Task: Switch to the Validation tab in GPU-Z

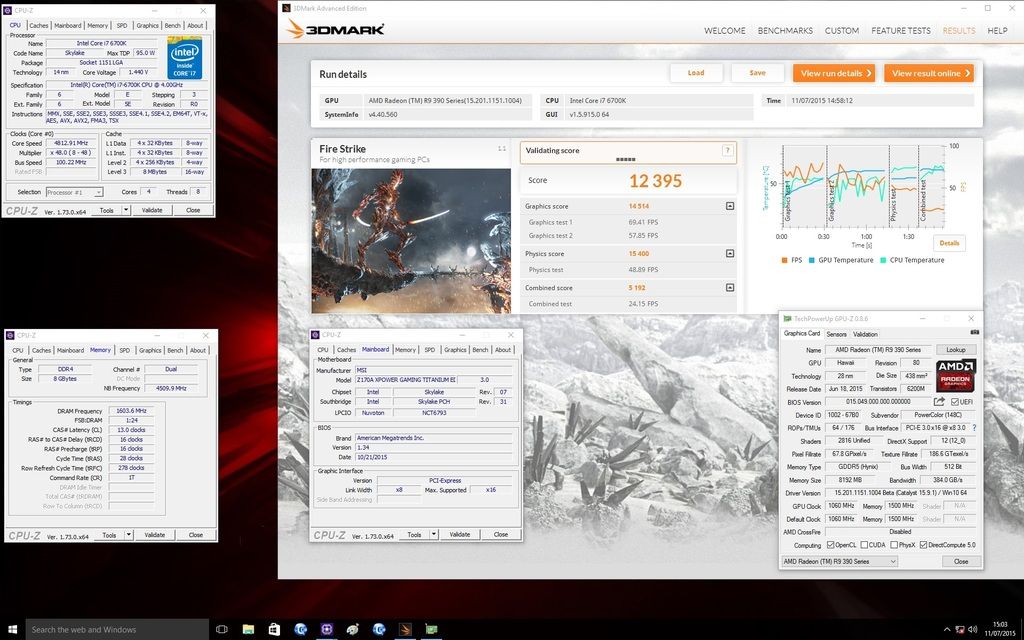Action: [x=865, y=334]
